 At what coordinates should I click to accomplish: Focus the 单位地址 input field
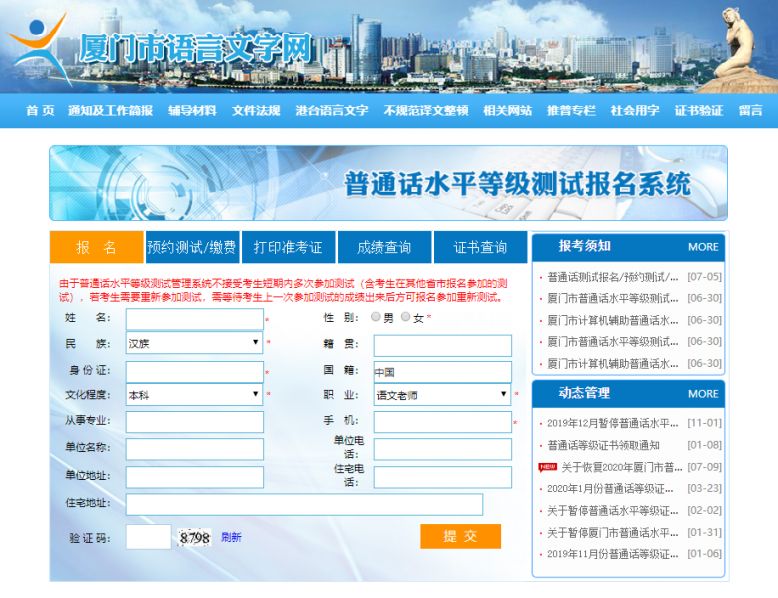194,477
